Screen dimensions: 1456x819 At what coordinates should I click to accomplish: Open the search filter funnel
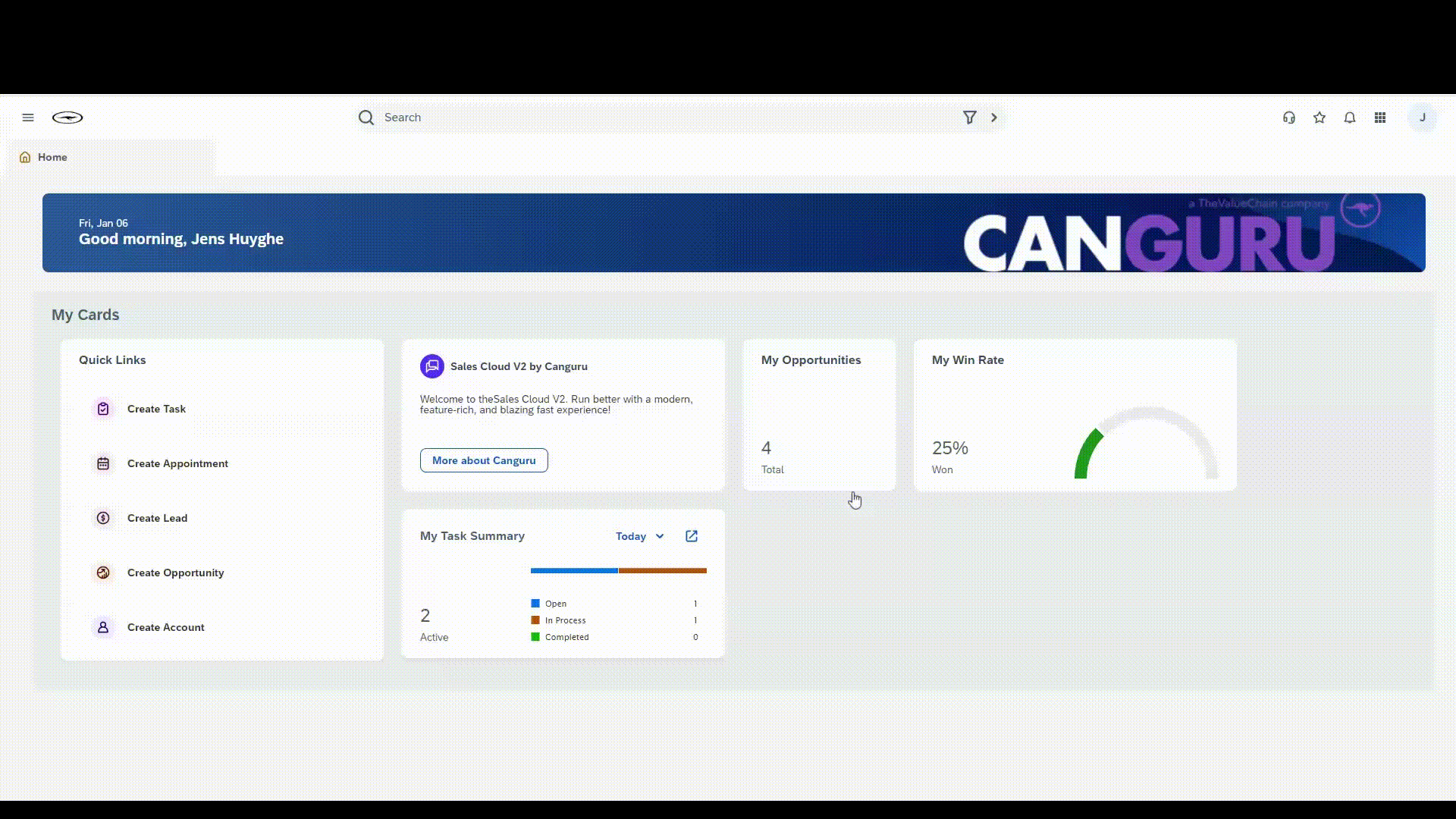[x=969, y=118]
